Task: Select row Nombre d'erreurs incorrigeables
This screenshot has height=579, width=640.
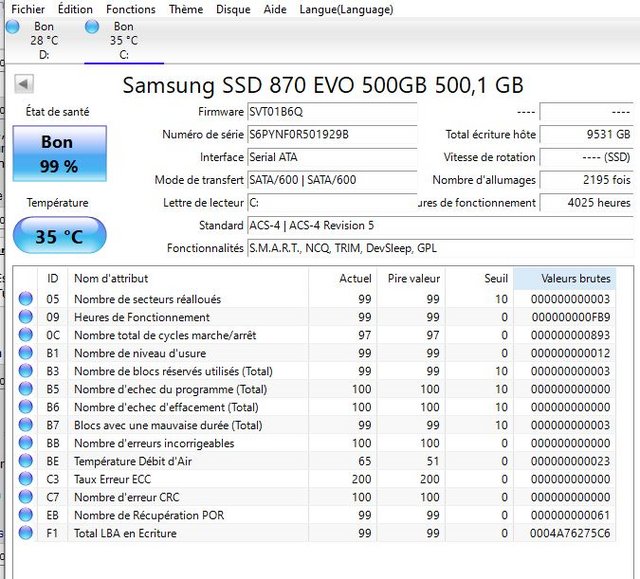Action: (x=315, y=443)
